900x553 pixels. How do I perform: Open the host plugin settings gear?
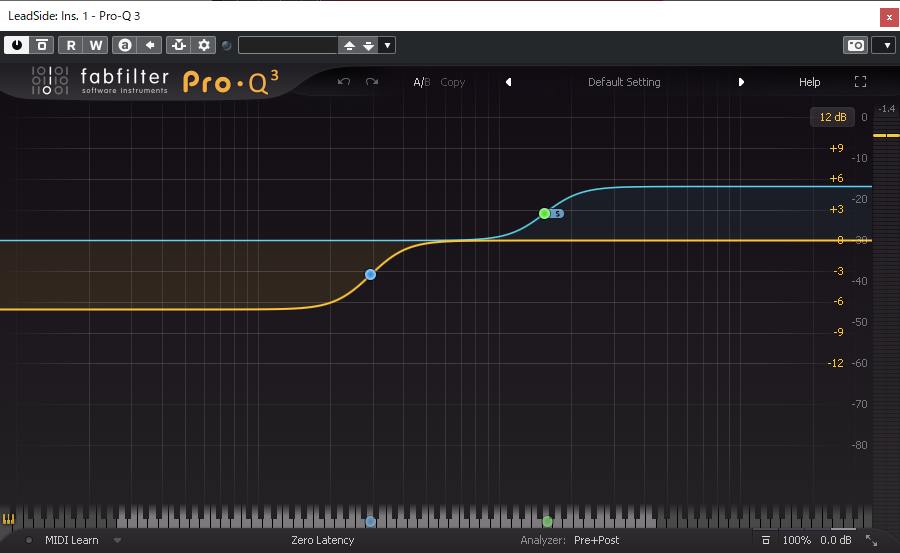point(204,45)
